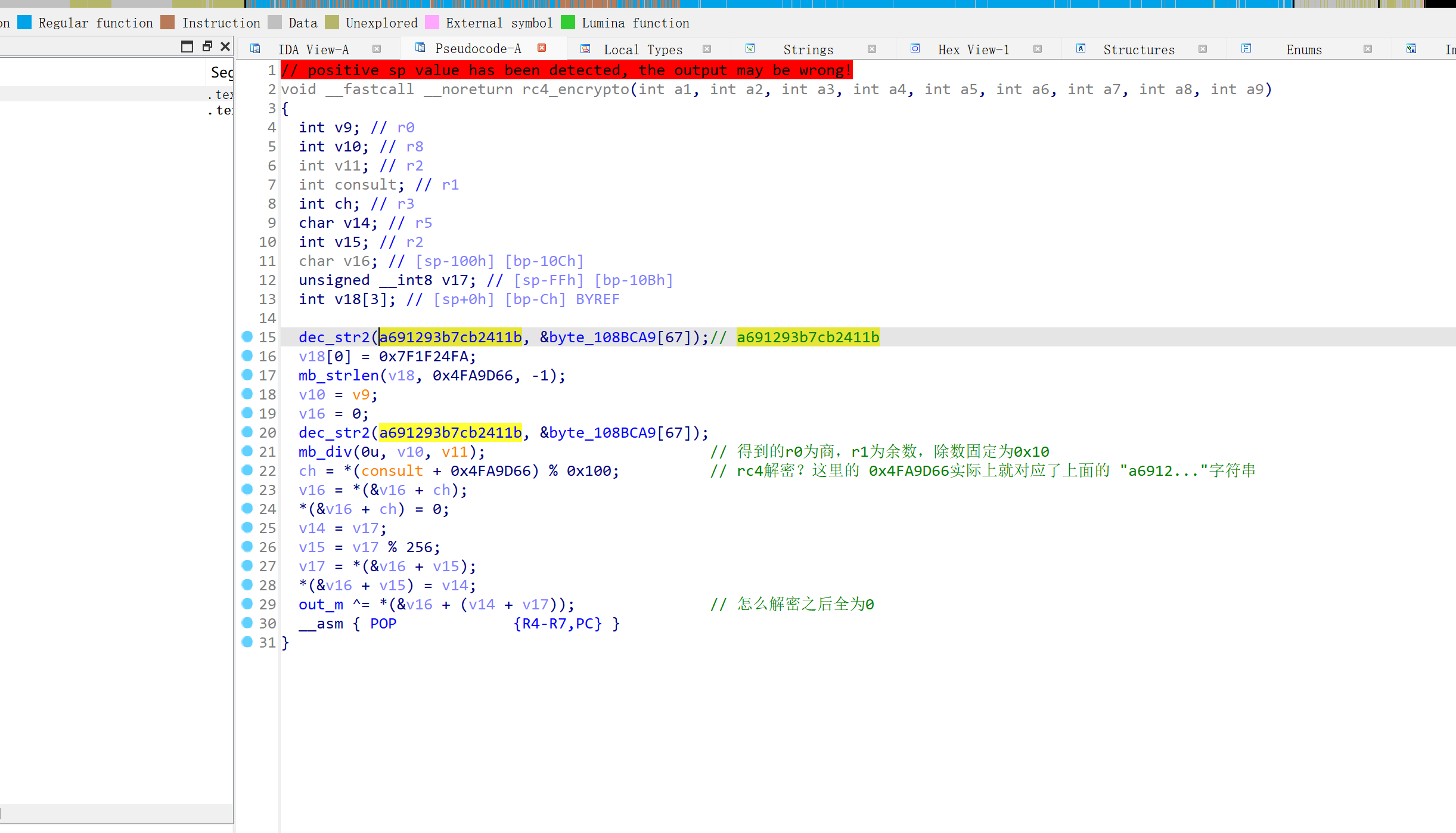Click the Structures tab icon
The width and height of the screenshot is (1456, 833).
point(1081,49)
